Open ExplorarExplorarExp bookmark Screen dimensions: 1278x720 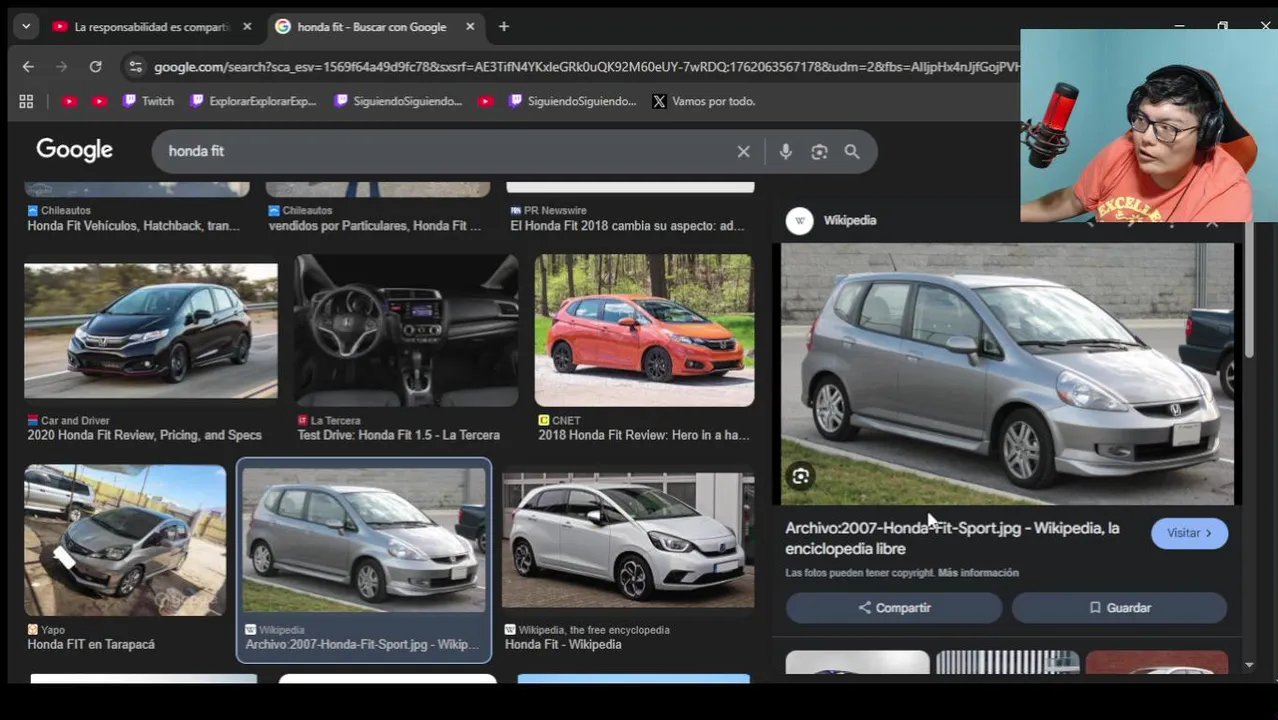253,101
